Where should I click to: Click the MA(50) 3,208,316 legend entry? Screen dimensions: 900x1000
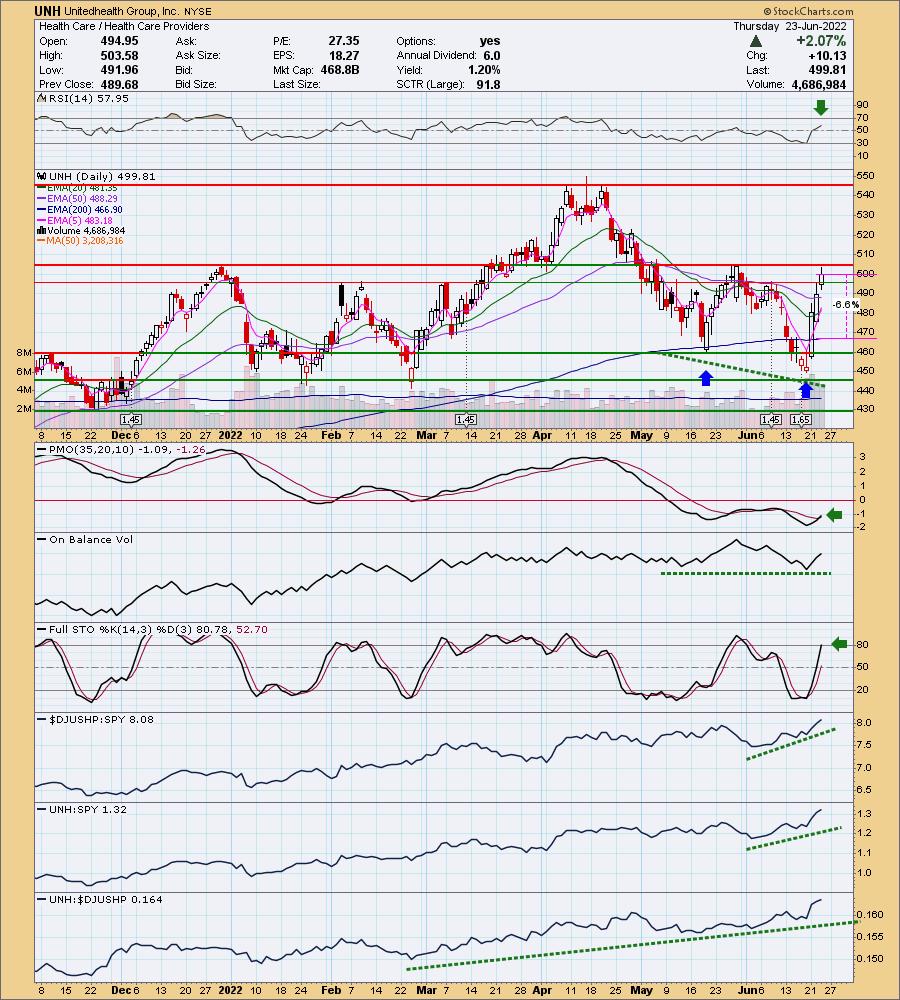(x=80, y=241)
